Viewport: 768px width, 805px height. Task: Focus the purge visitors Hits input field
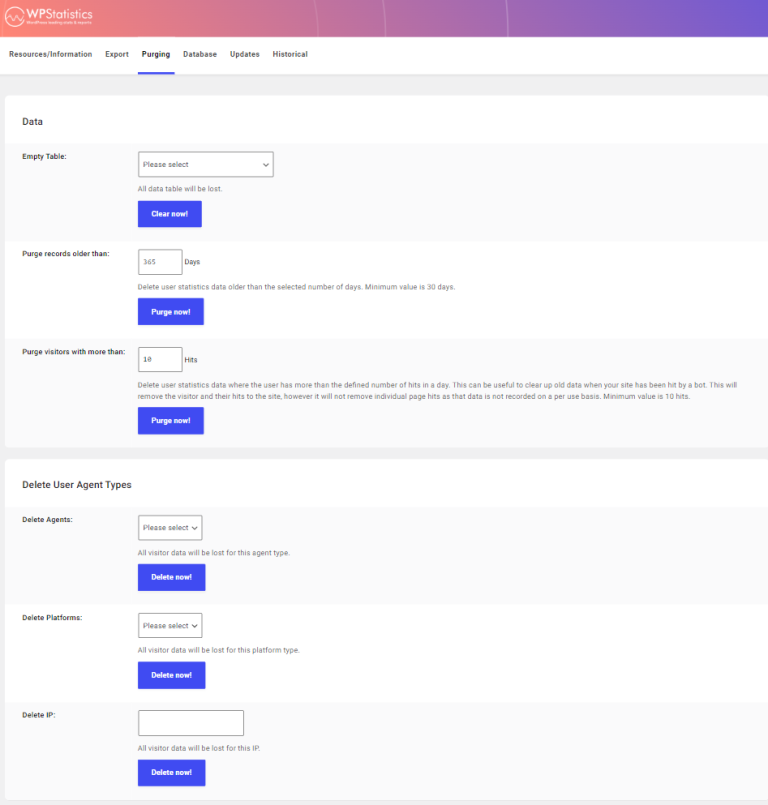[x=160, y=359]
